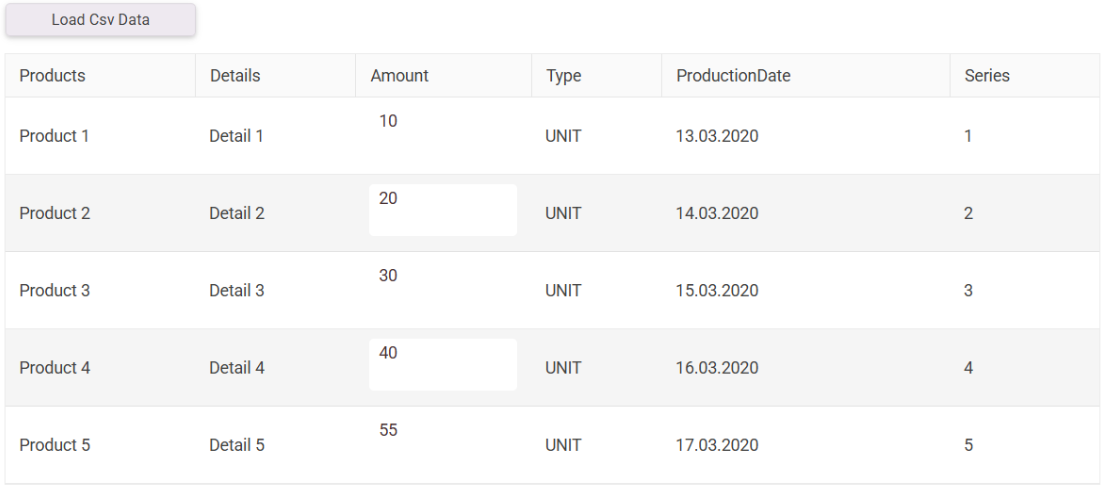Select the Product 3 row
This screenshot has width=1105, height=486.
click(x=552, y=290)
